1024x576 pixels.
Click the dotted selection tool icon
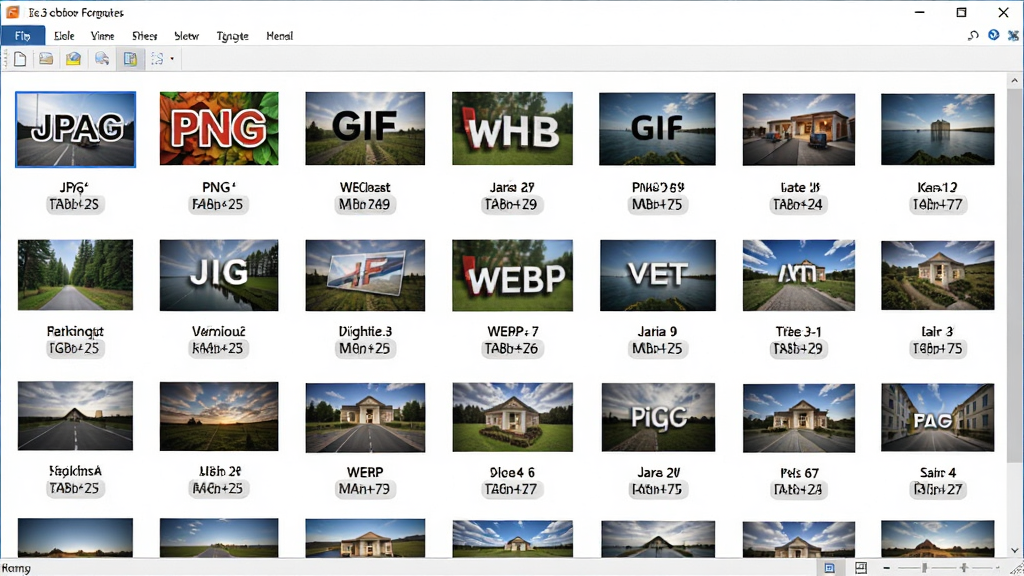157,59
